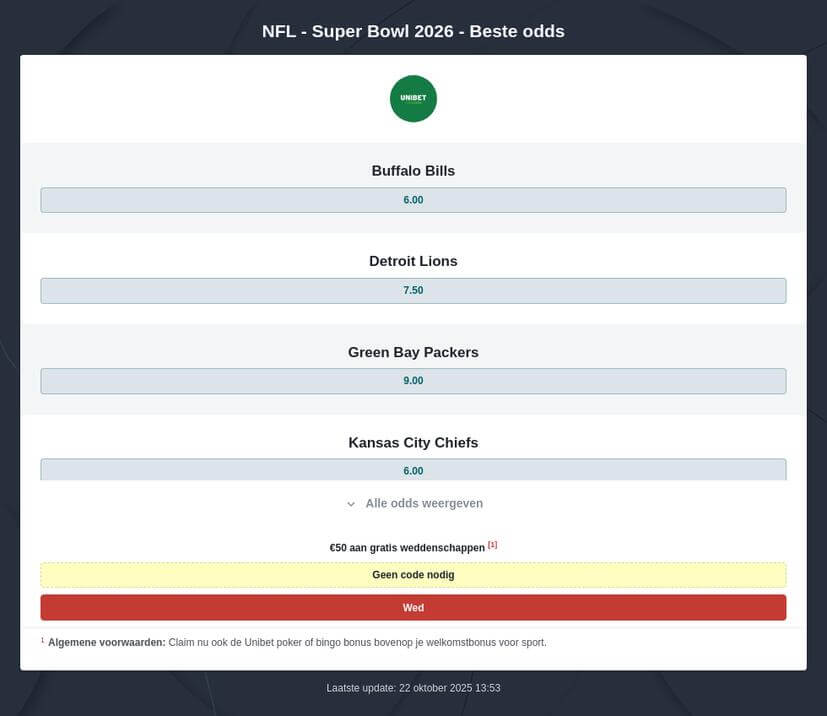Click the Laatste update timestamp
This screenshot has width=827, height=716.
[x=413, y=688]
